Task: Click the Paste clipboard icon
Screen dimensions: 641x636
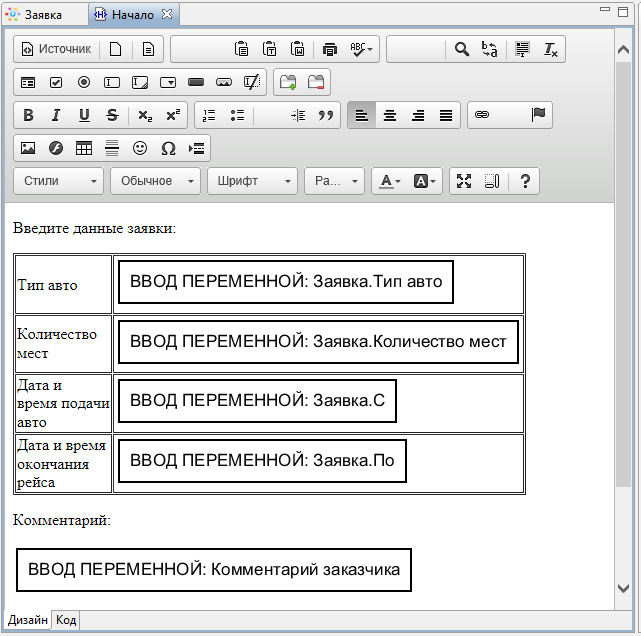Action: (241, 49)
